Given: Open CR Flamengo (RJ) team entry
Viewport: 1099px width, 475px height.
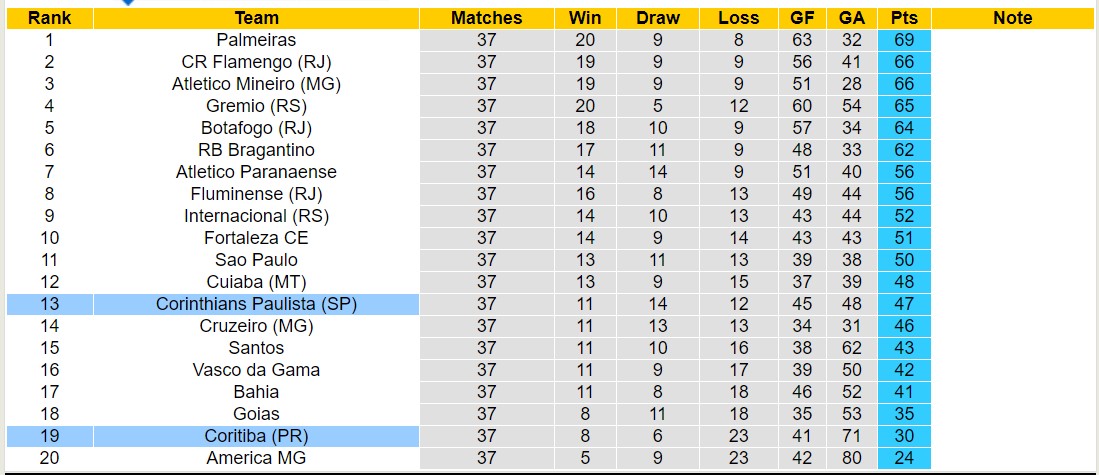Looking at the screenshot, I should point(256,62).
